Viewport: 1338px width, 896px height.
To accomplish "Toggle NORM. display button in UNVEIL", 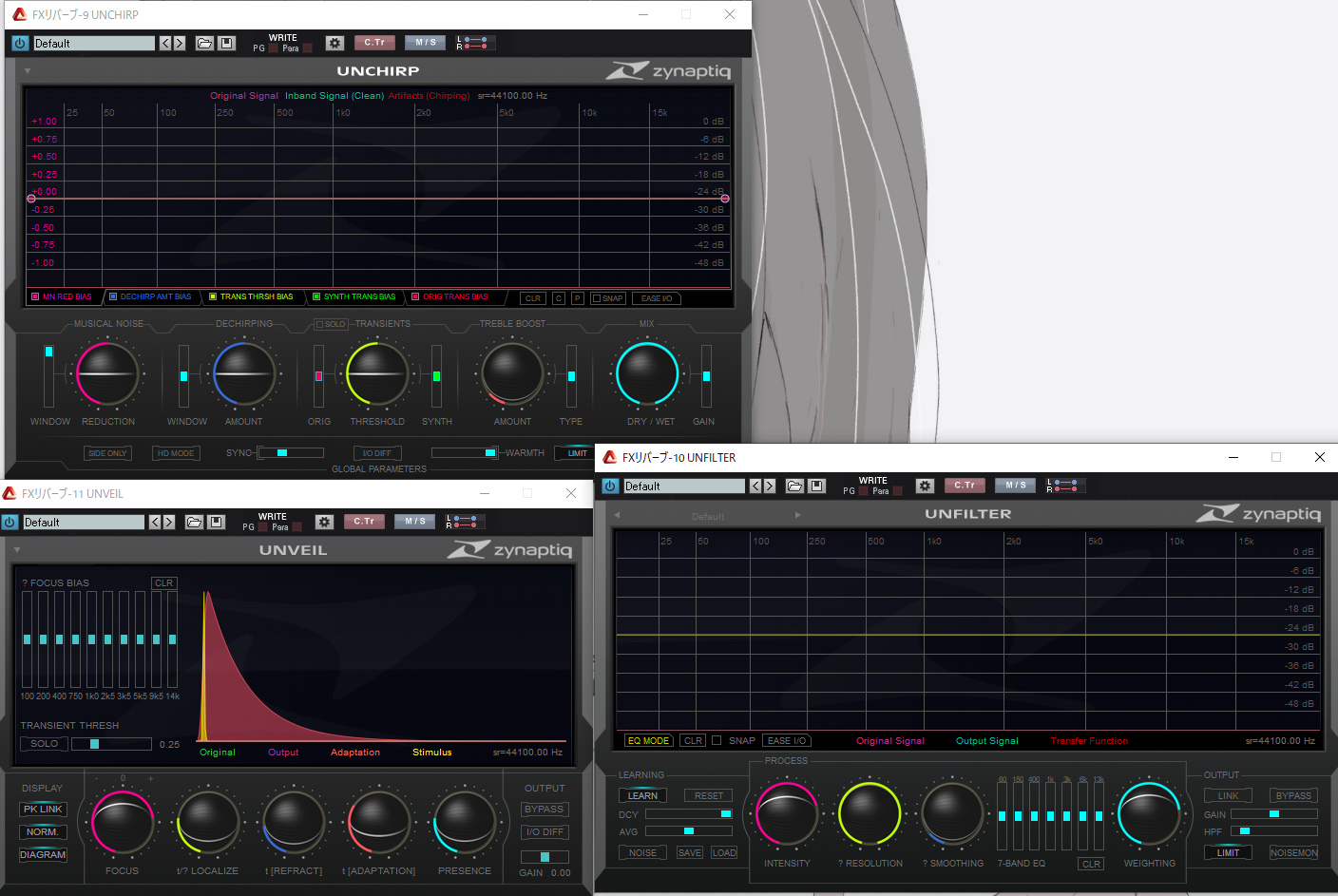I will 44,832.
